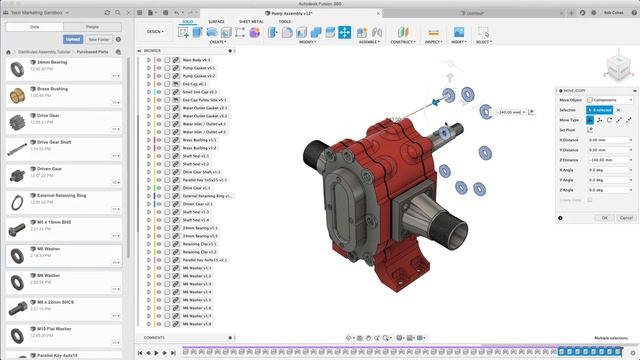
Task: Click OK in the Move/Copy dialog
Action: pos(604,218)
